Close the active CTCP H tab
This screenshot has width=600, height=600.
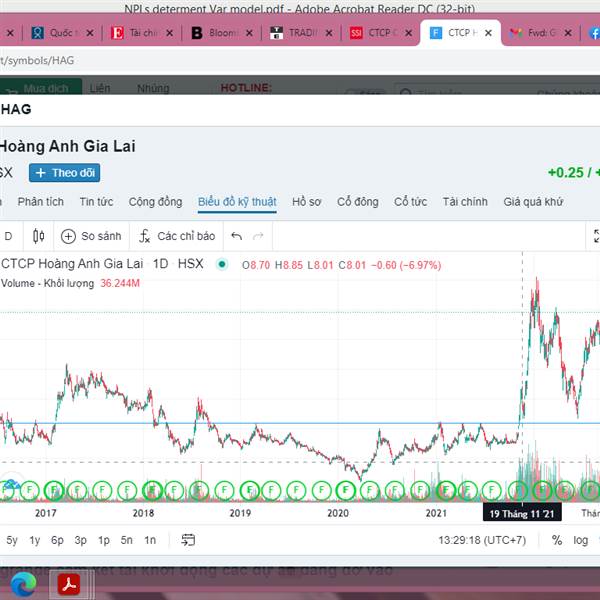pyautogui.click(x=488, y=33)
